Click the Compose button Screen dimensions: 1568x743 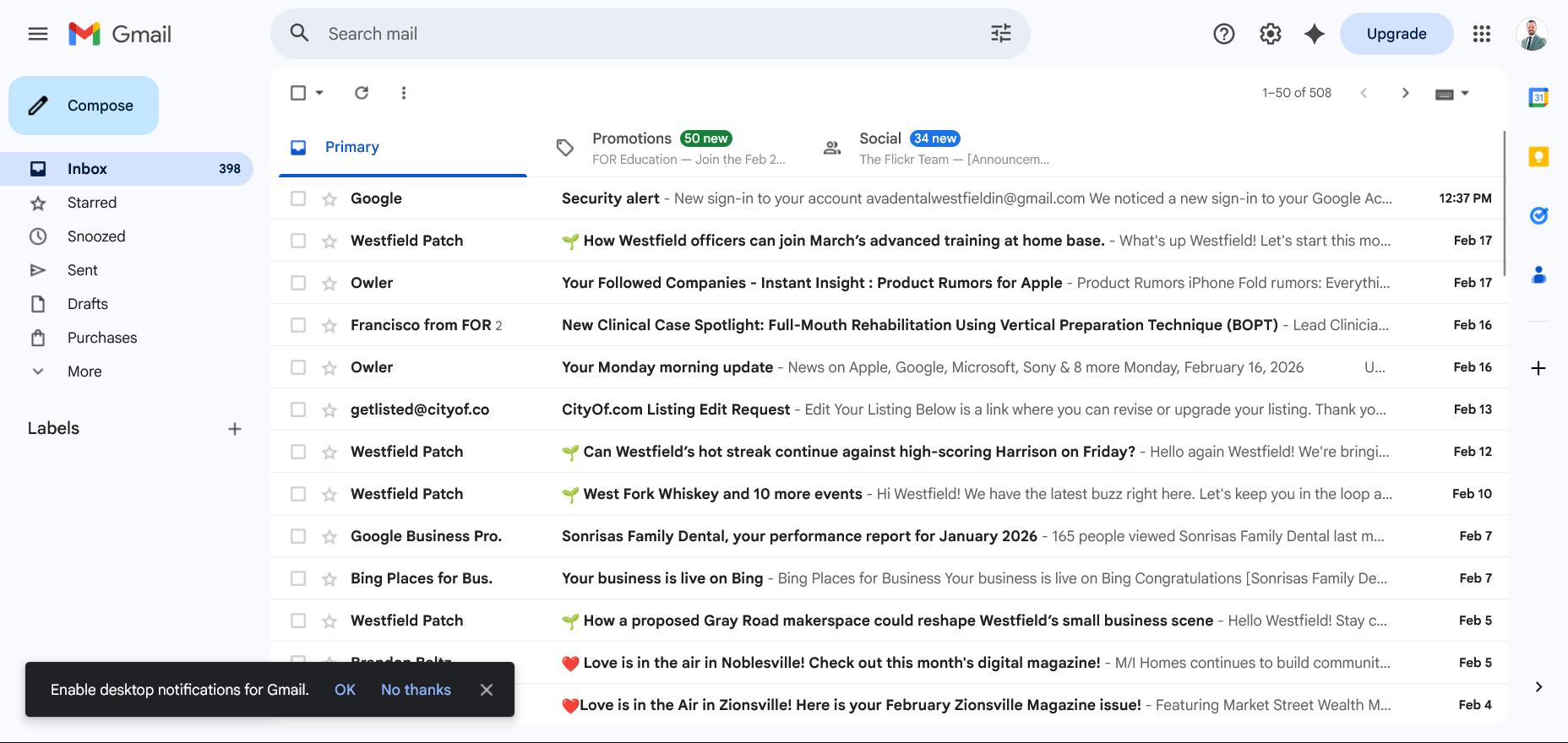(x=84, y=106)
